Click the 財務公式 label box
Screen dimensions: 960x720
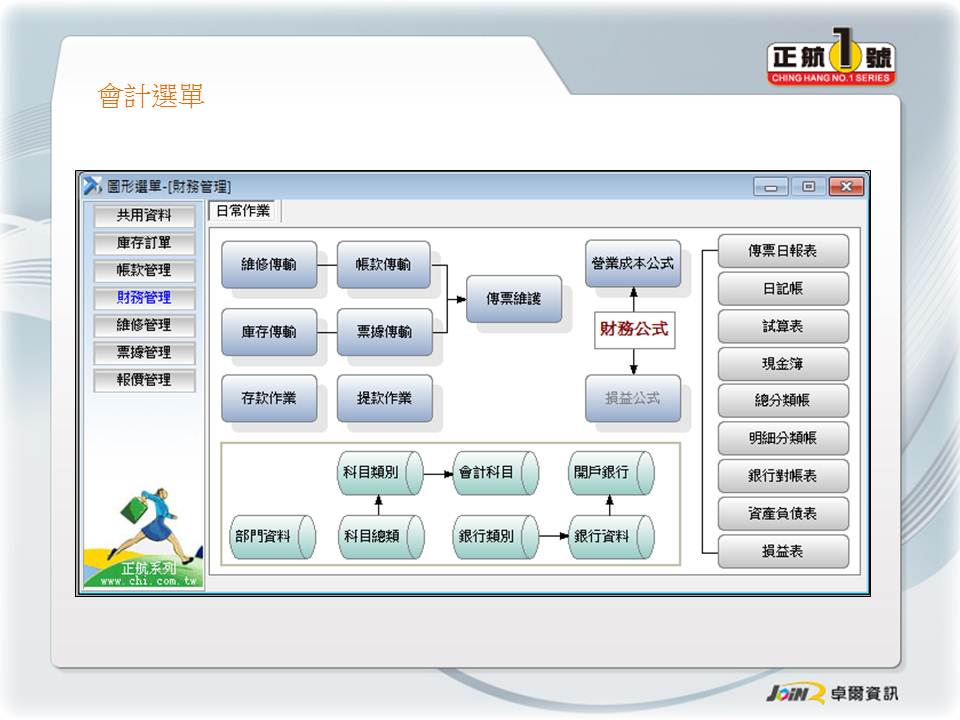[634, 328]
